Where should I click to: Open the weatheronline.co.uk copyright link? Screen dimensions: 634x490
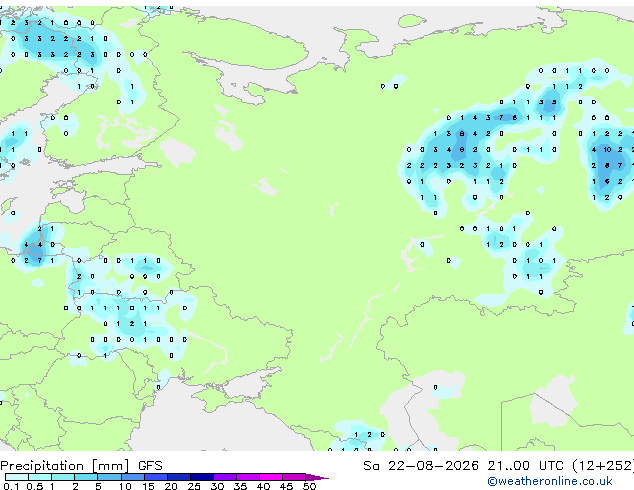click(x=550, y=481)
